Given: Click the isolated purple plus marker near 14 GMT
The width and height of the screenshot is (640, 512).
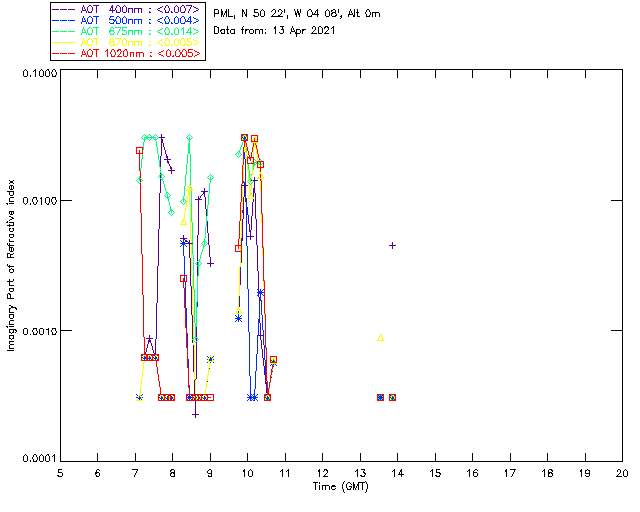Looking at the screenshot, I should (393, 245).
